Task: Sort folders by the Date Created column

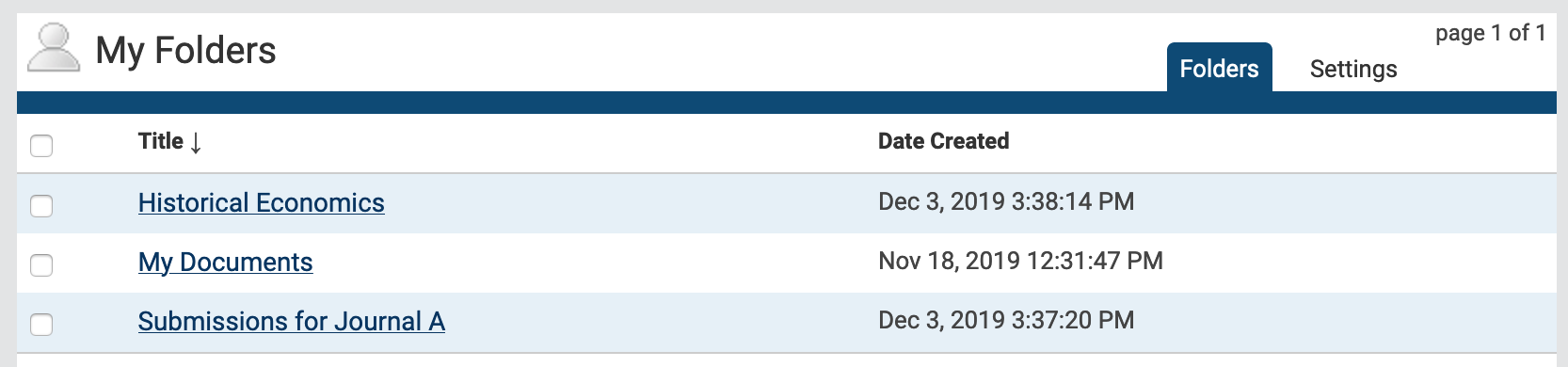Action: (x=943, y=141)
